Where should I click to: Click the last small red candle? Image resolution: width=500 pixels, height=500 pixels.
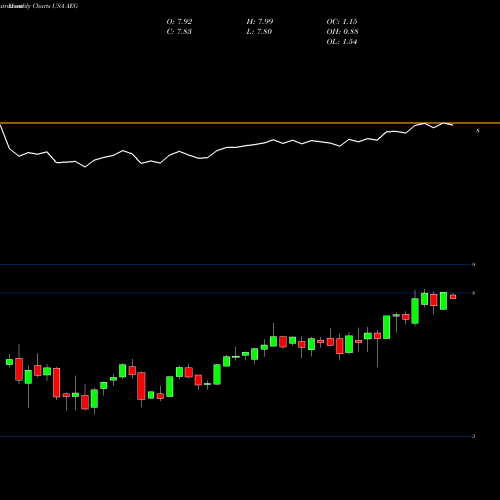453,296
